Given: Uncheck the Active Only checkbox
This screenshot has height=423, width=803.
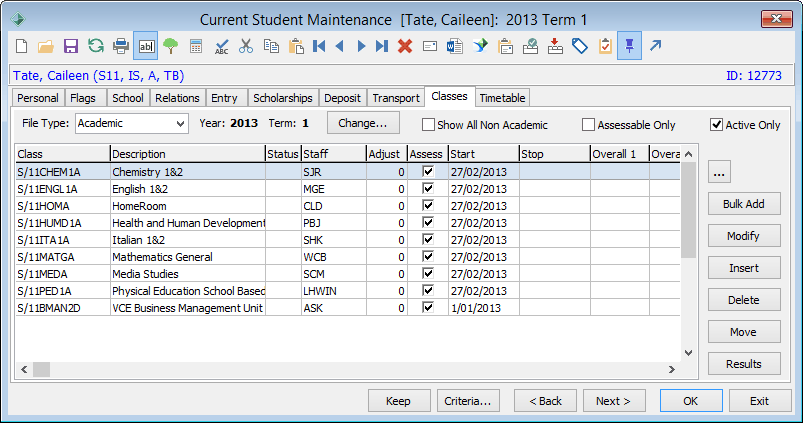Looking at the screenshot, I should click(x=716, y=124).
